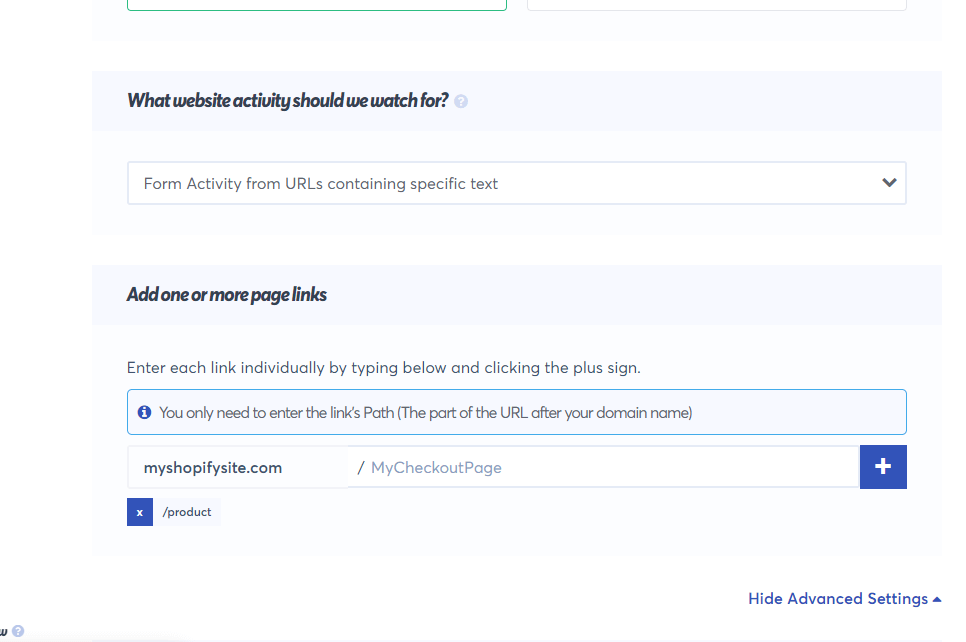Open the Form Activity from URLs dropdown
The height and width of the screenshot is (642, 966).
pyautogui.click(x=516, y=183)
